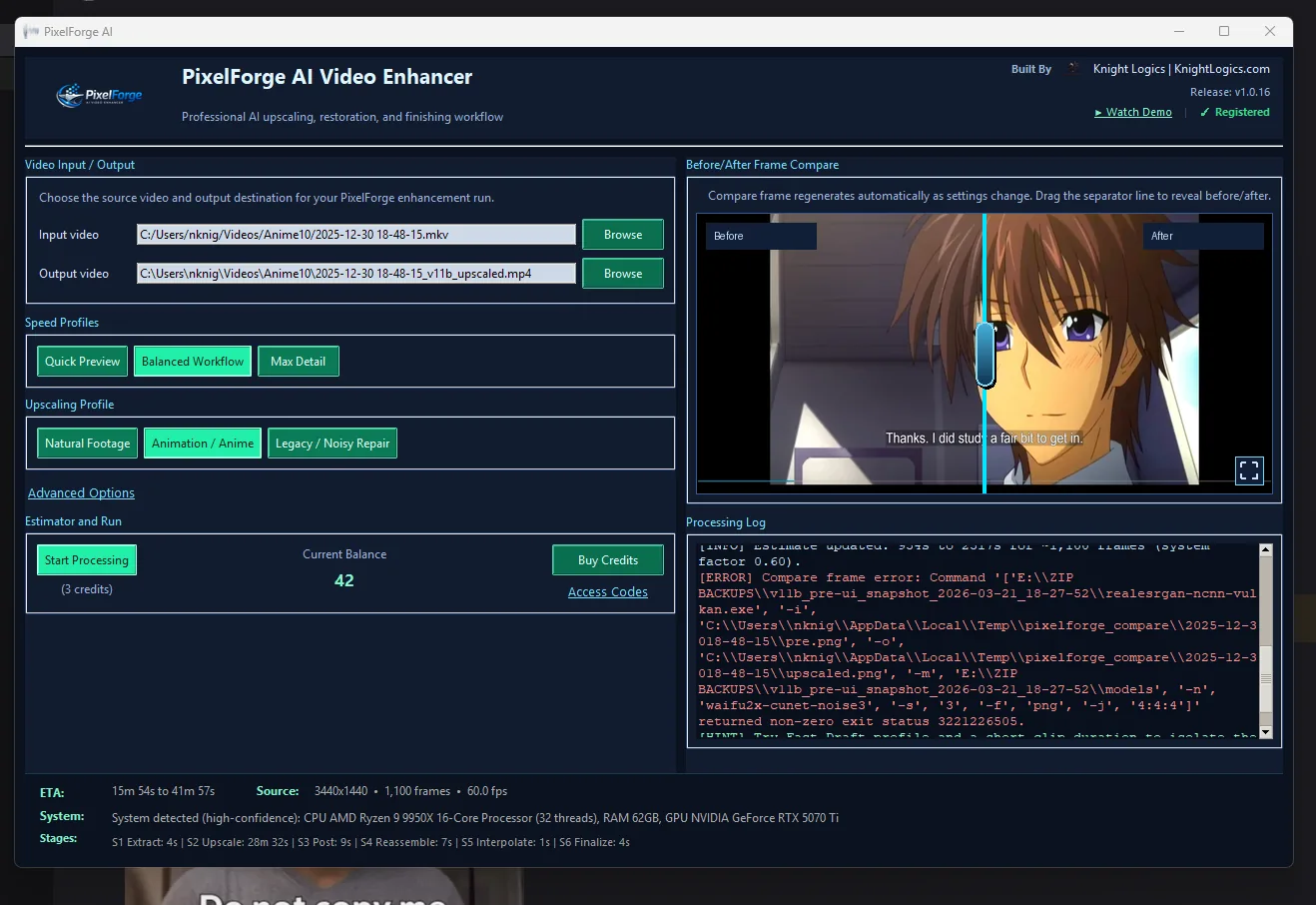1316x905 pixels.
Task: Click the Registered status indicator
Action: [x=1235, y=112]
